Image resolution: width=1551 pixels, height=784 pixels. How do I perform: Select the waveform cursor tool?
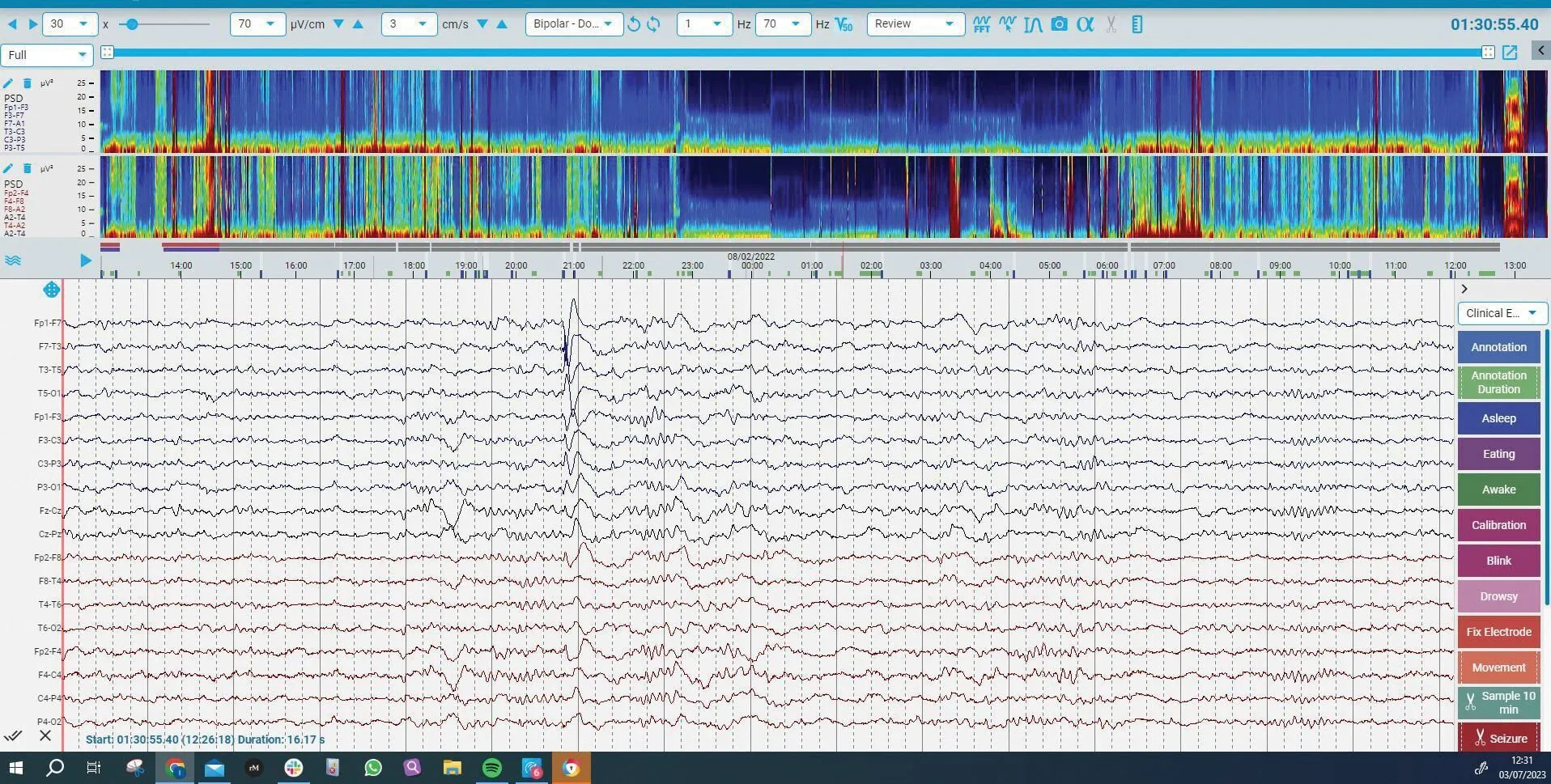tap(1007, 24)
